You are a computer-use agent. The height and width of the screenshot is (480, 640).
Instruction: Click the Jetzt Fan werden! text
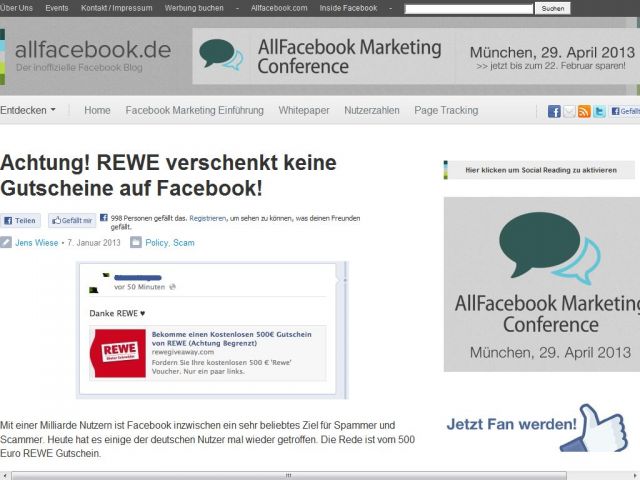pyautogui.click(x=511, y=424)
